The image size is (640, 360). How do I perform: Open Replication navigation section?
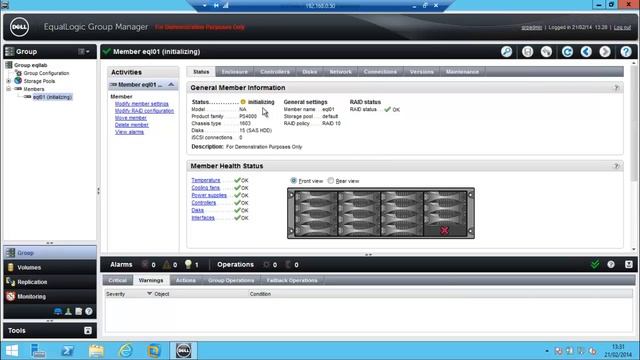(x=50, y=282)
